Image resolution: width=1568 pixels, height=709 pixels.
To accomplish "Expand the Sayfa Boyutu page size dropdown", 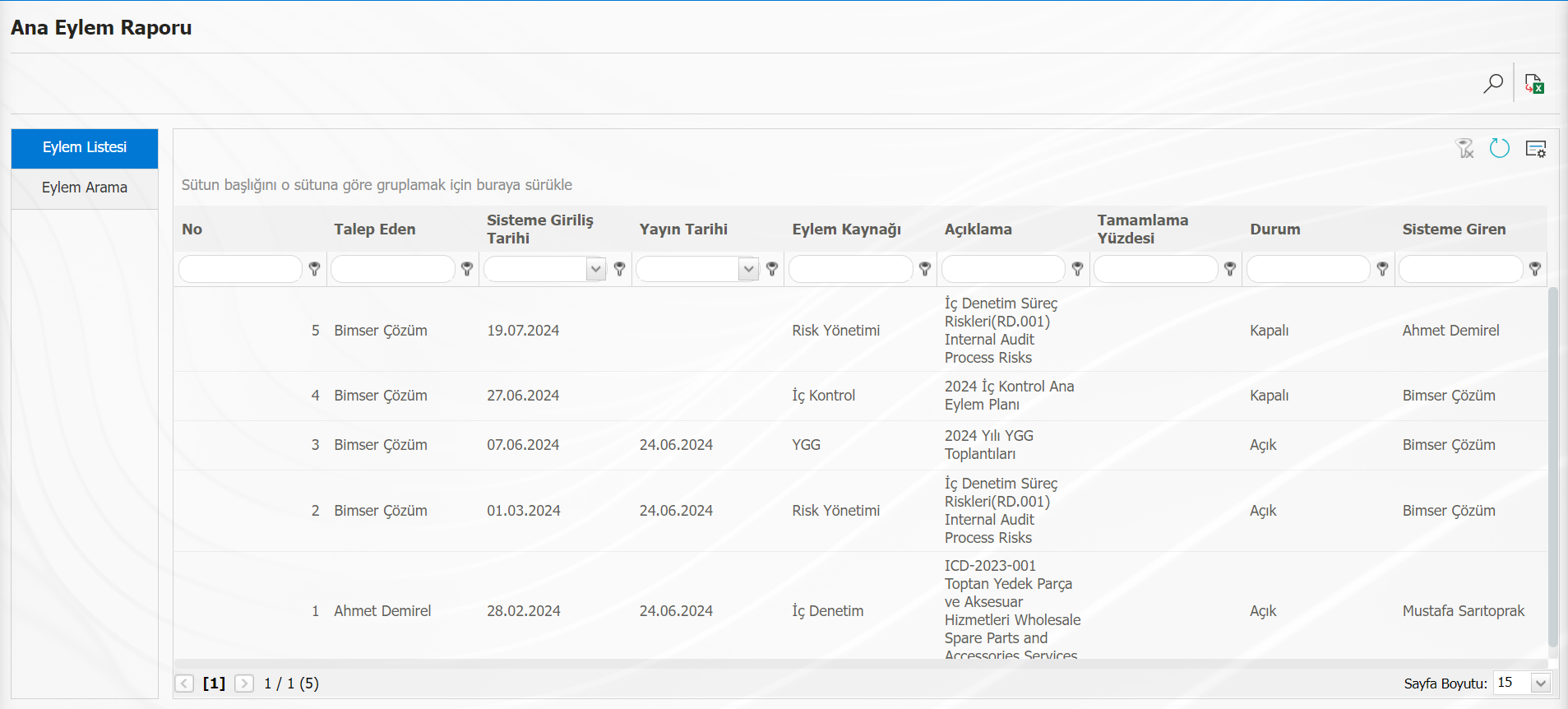I will coord(1541,684).
